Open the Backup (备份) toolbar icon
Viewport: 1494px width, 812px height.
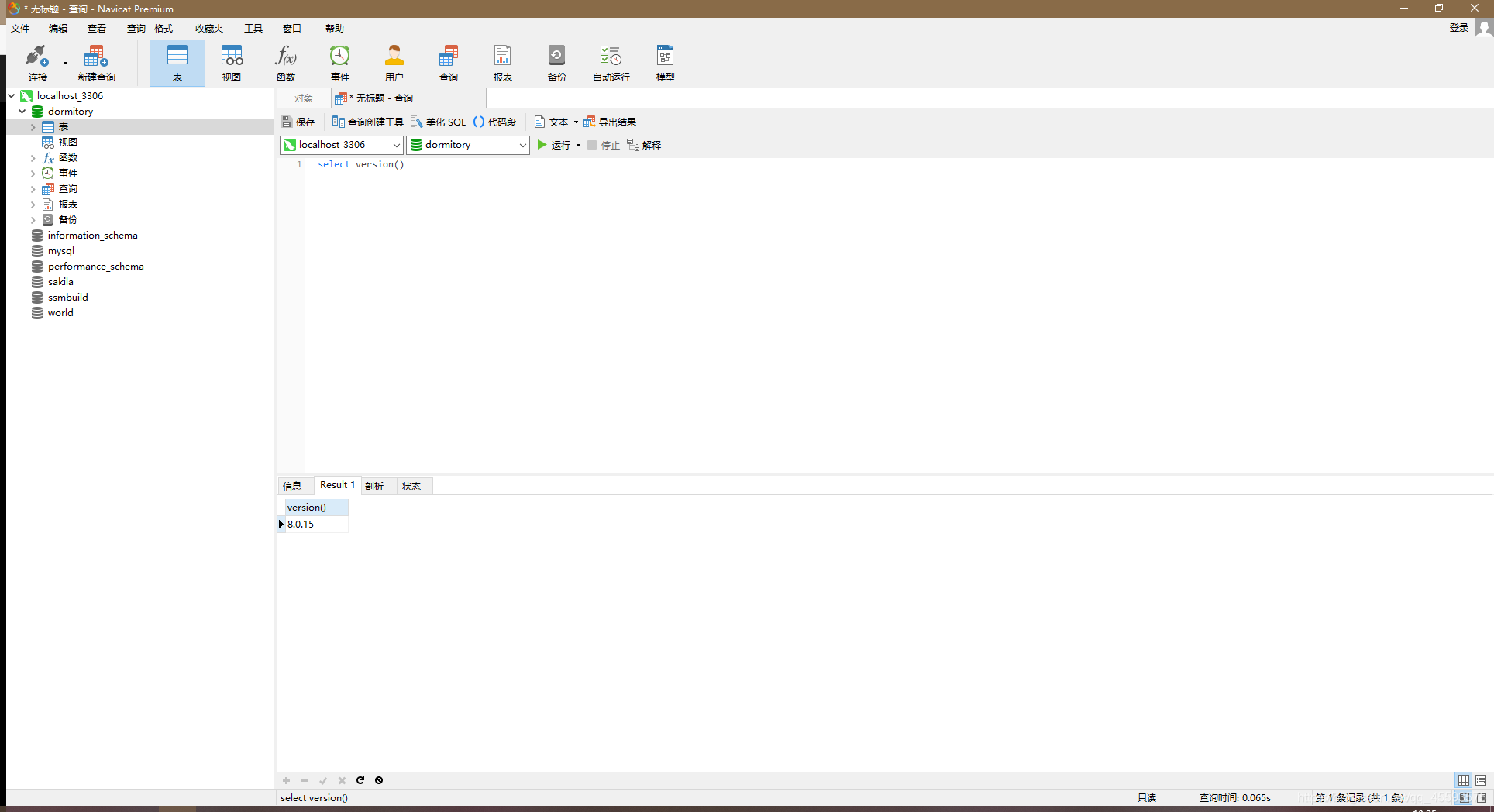(x=557, y=63)
